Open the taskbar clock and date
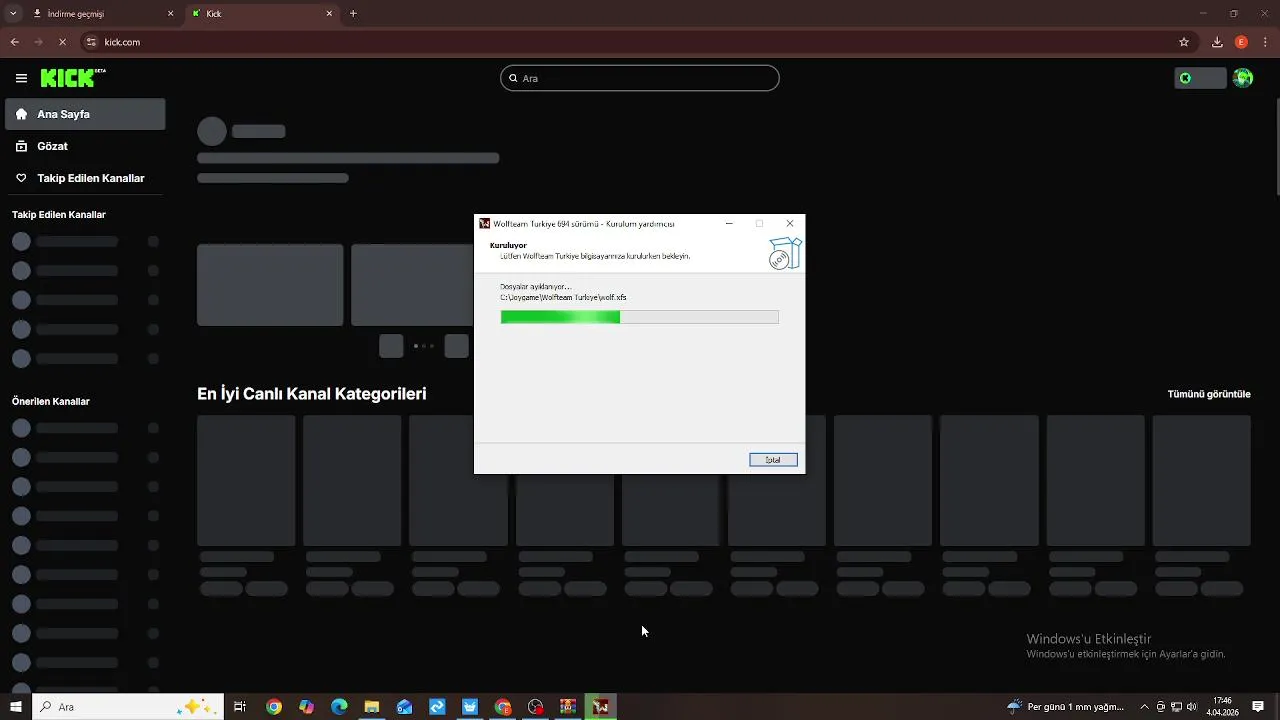The width and height of the screenshot is (1280, 720). pyautogui.click(x=1222, y=707)
